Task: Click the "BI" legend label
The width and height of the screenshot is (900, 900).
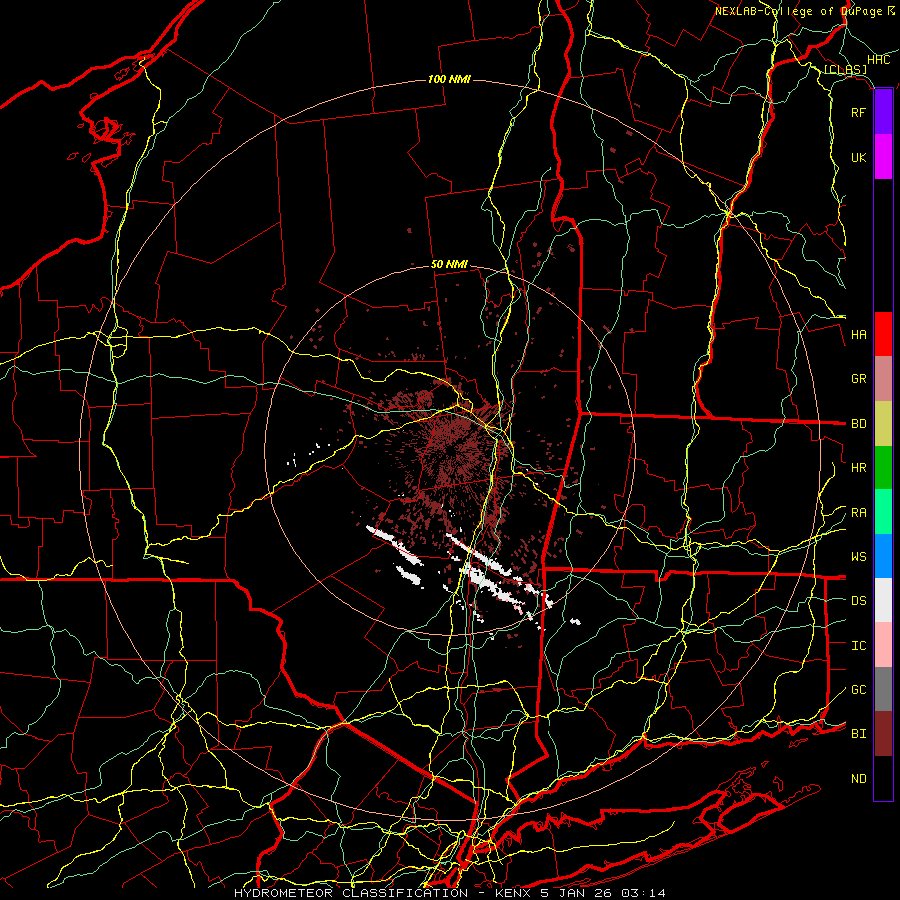Action: pos(858,734)
